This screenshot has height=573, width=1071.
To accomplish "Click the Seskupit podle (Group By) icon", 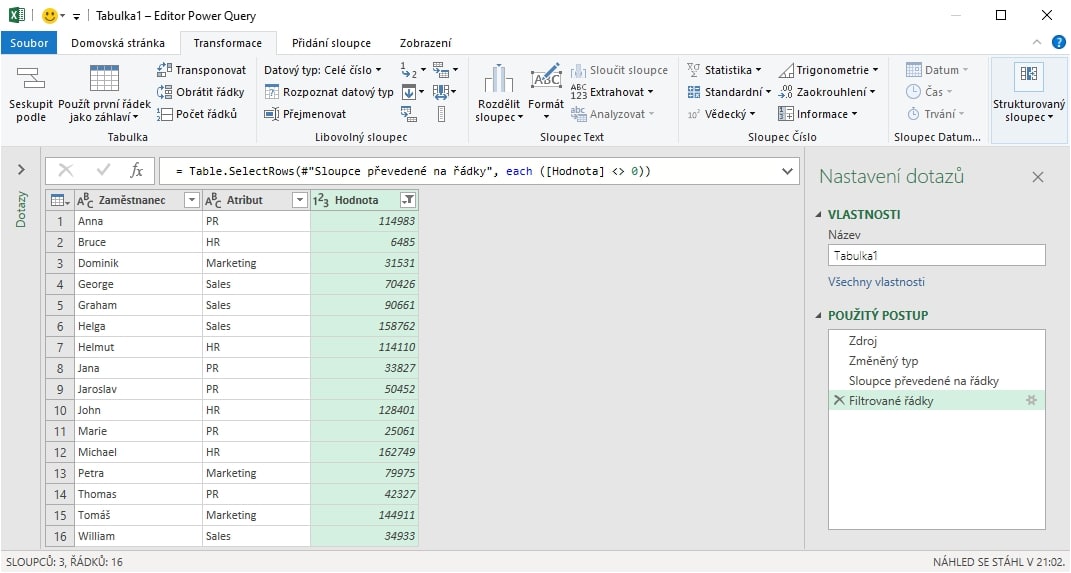I will (30, 78).
